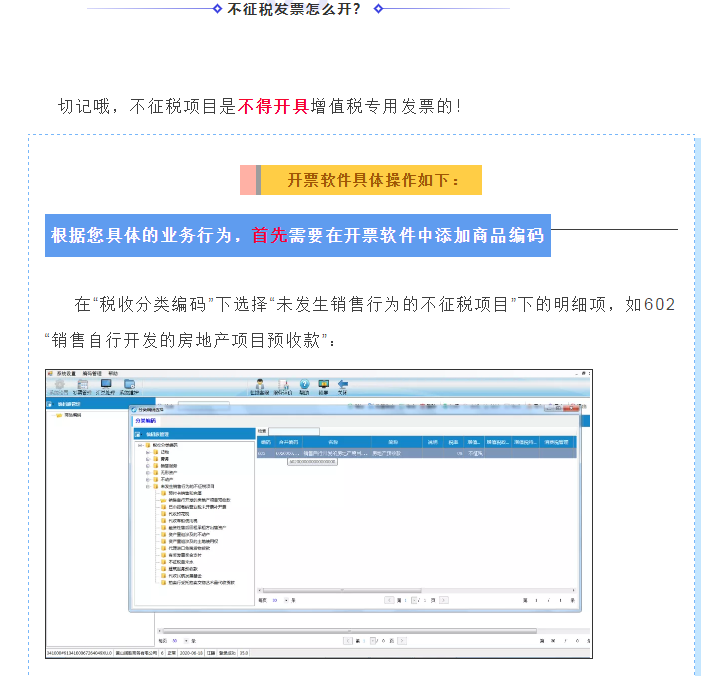Click the monitor icon next to help

(x=324, y=384)
